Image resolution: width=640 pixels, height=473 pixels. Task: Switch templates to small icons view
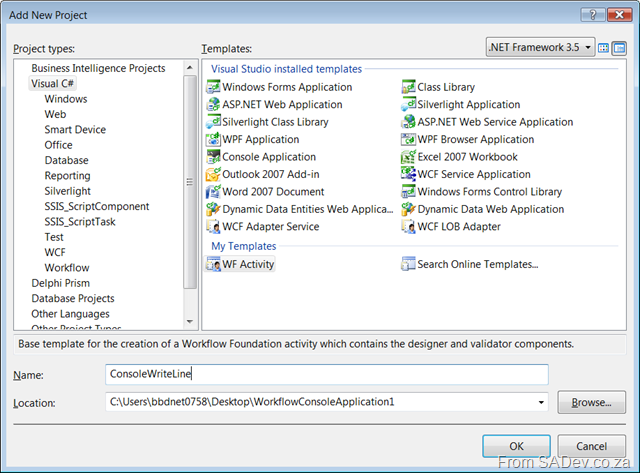coord(619,48)
